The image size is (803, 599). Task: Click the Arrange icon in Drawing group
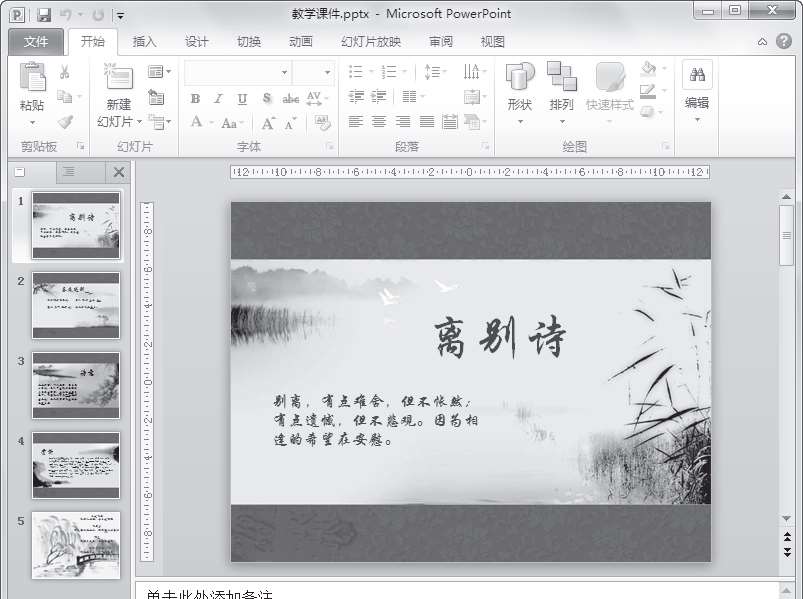coord(561,78)
